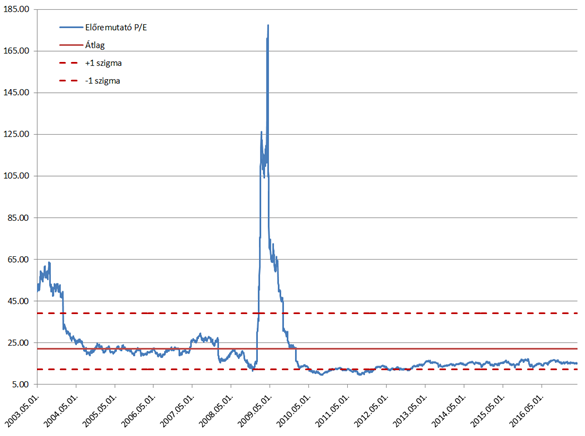
Task: Click the 2016.05.01. x-axis date label
Action: (527, 411)
